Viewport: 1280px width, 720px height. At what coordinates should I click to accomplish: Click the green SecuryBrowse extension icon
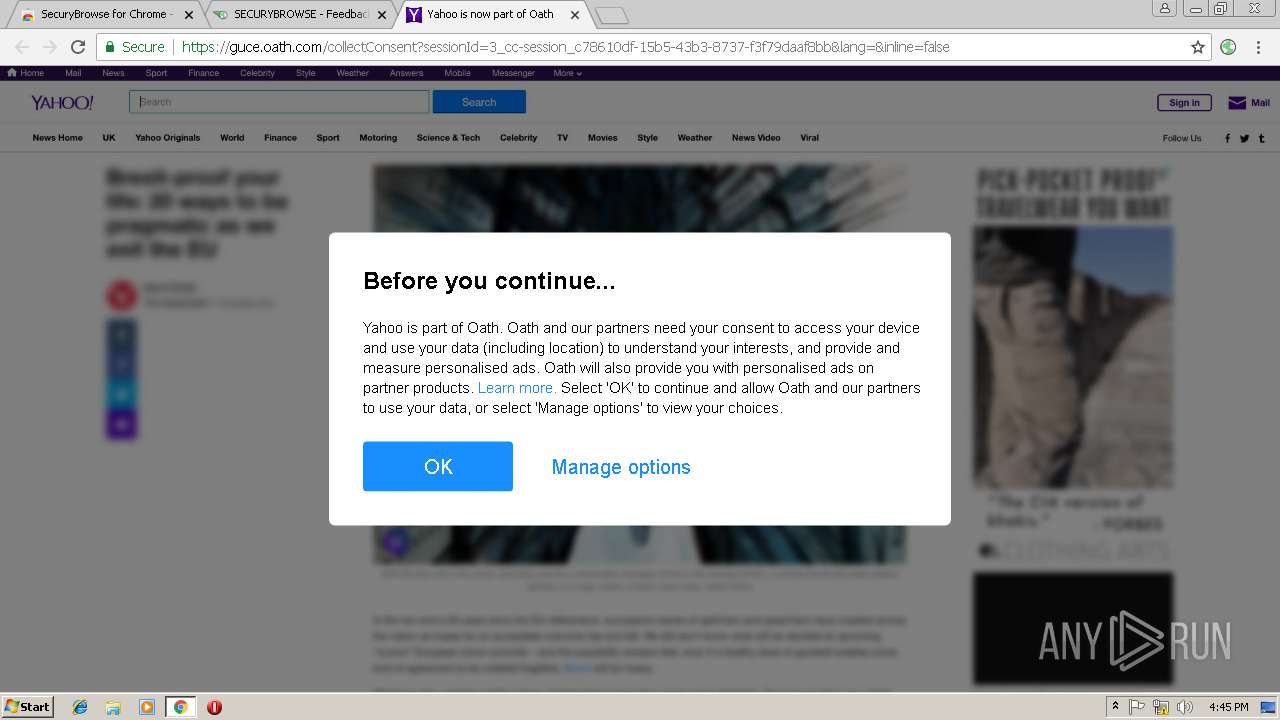coord(1228,47)
